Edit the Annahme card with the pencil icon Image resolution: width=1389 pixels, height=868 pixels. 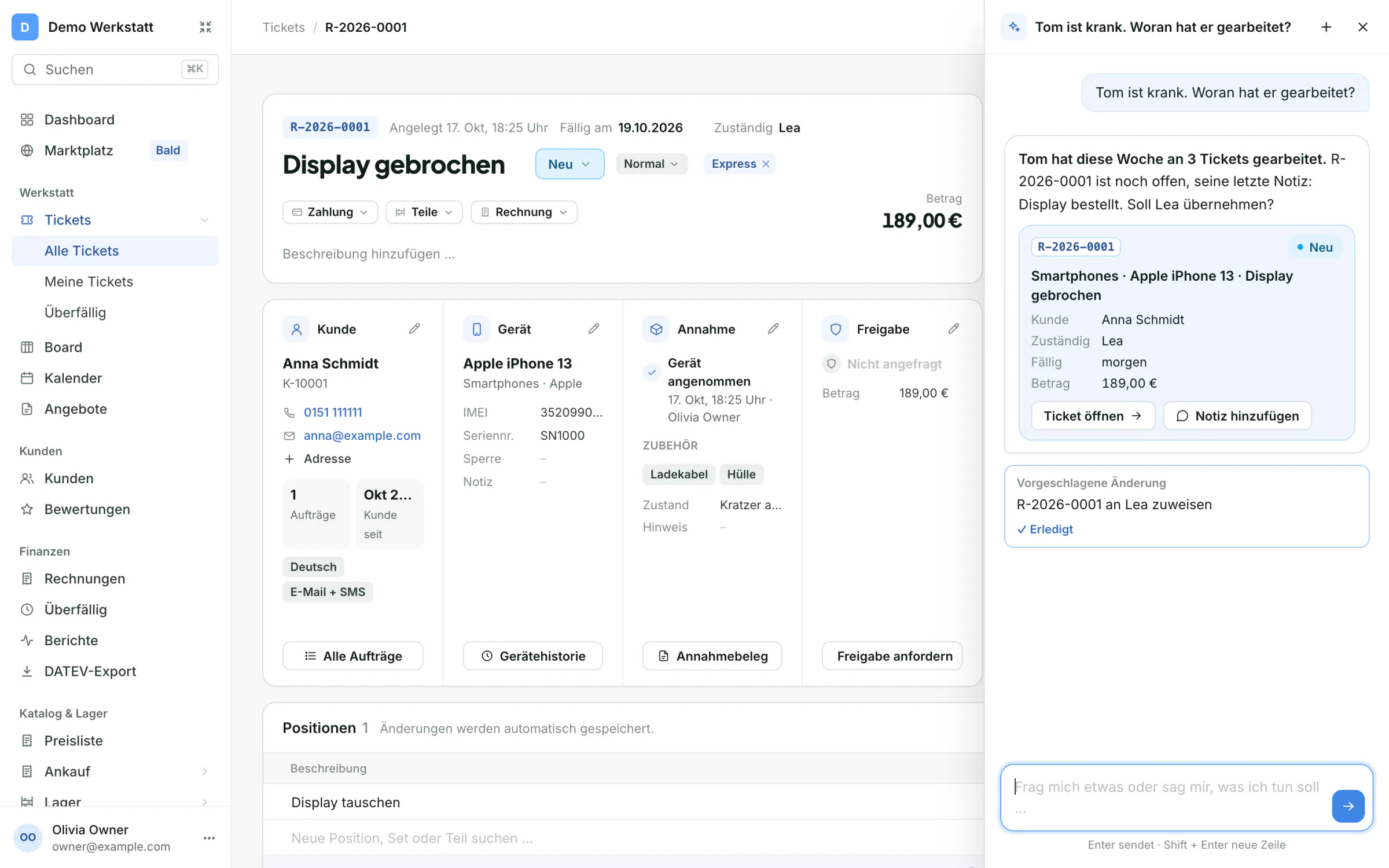pyautogui.click(x=773, y=329)
